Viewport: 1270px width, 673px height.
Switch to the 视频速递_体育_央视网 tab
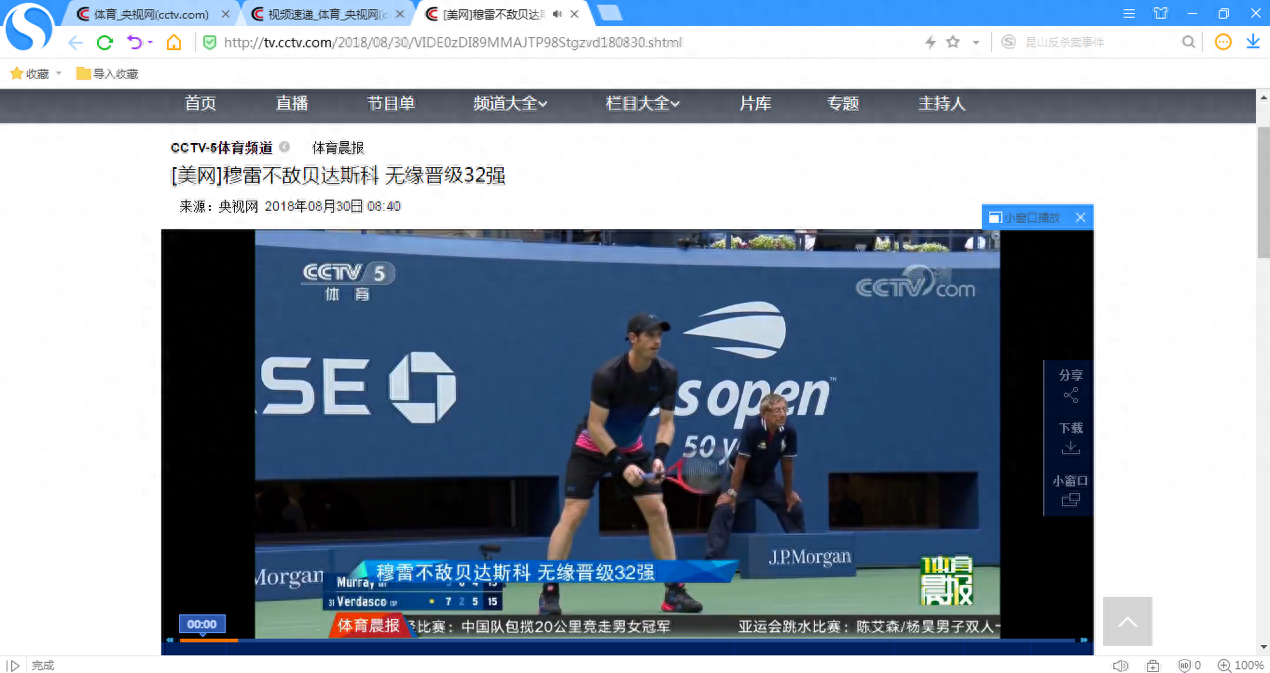pos(327,14)
